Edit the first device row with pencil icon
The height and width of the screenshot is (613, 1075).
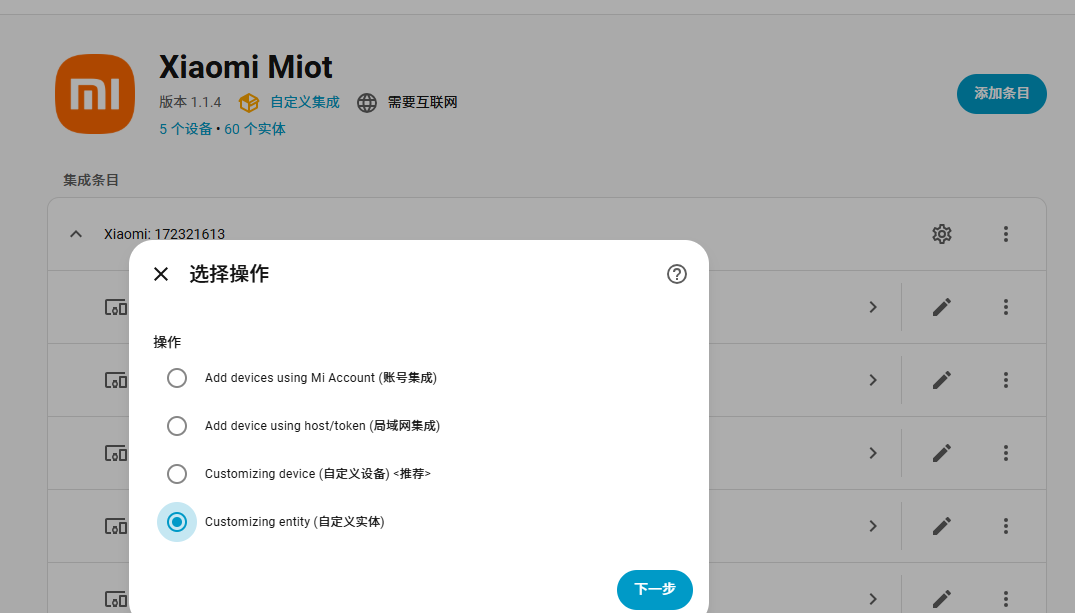pyautogui.click(x=941, y=307)
